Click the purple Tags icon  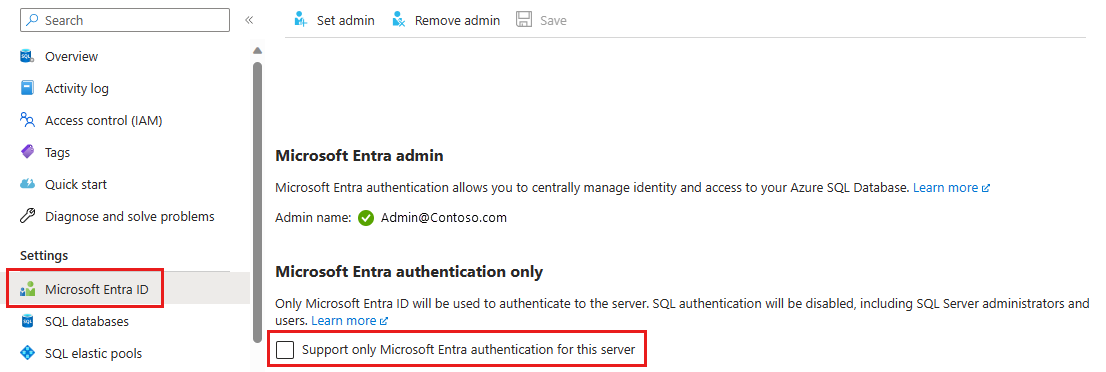tap(27, 152)
